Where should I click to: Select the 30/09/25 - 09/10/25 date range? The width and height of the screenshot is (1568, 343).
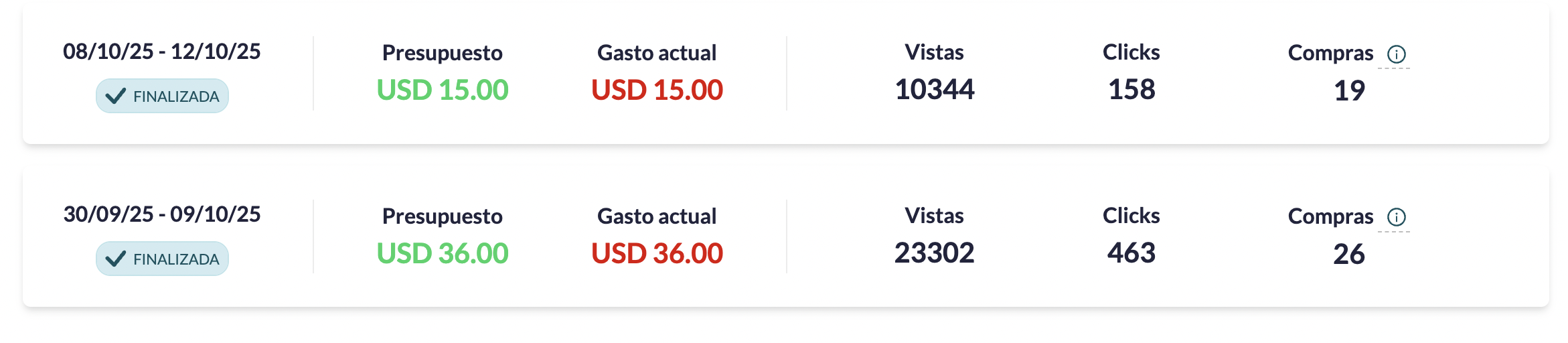tap(162, 214)
